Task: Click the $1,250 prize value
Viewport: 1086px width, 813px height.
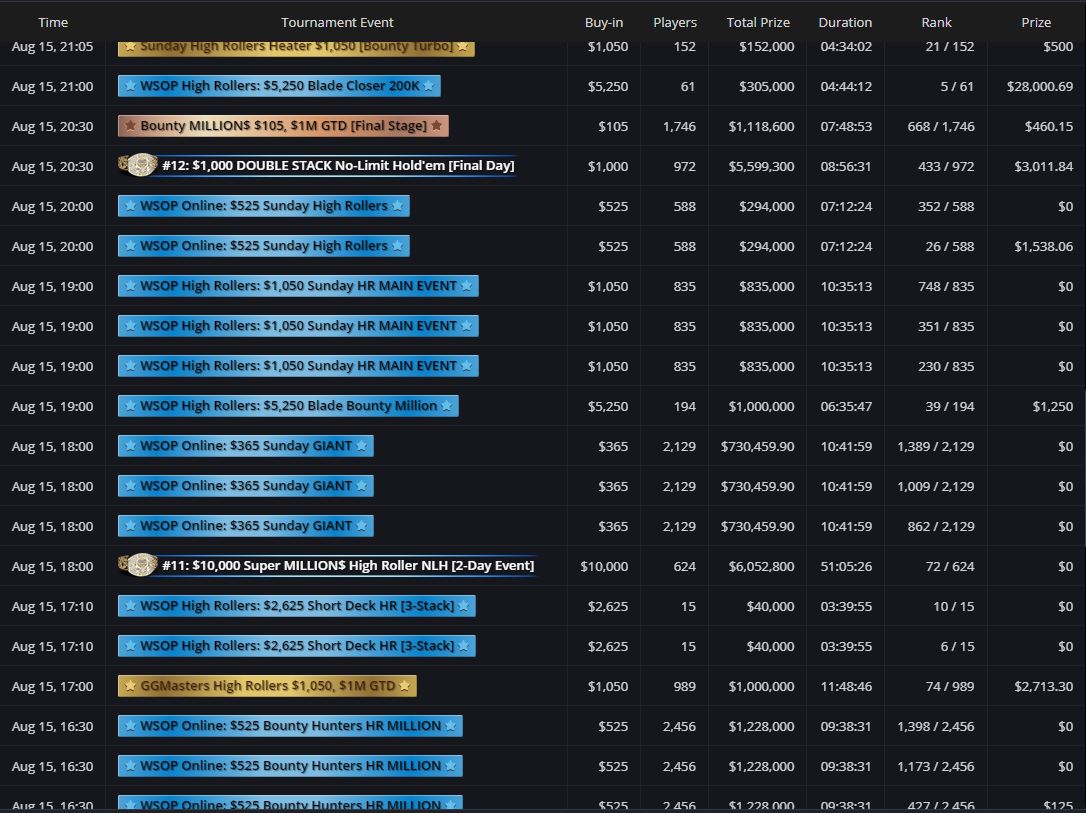Action: pos(1053,406)
